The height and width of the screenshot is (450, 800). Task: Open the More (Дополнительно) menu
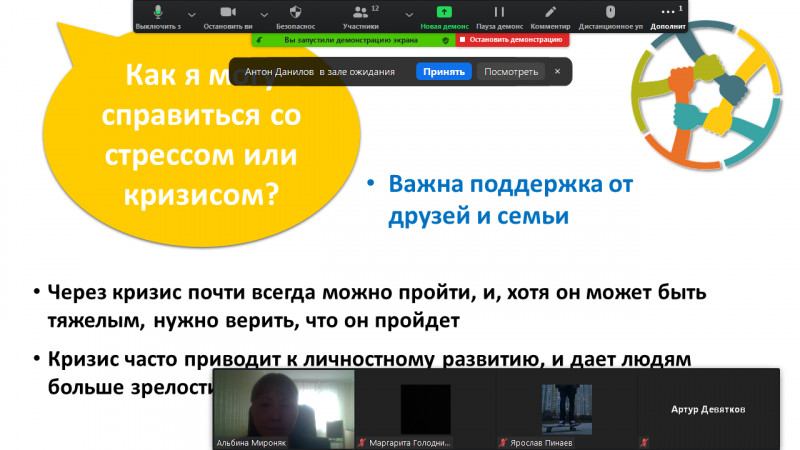pos(668,16)
